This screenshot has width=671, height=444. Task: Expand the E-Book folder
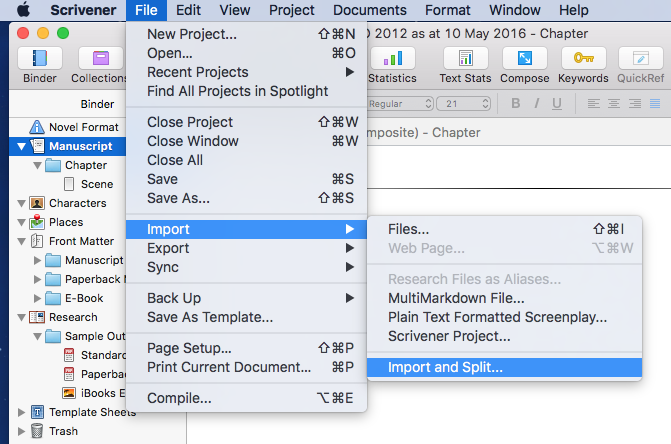pos(37,298)
